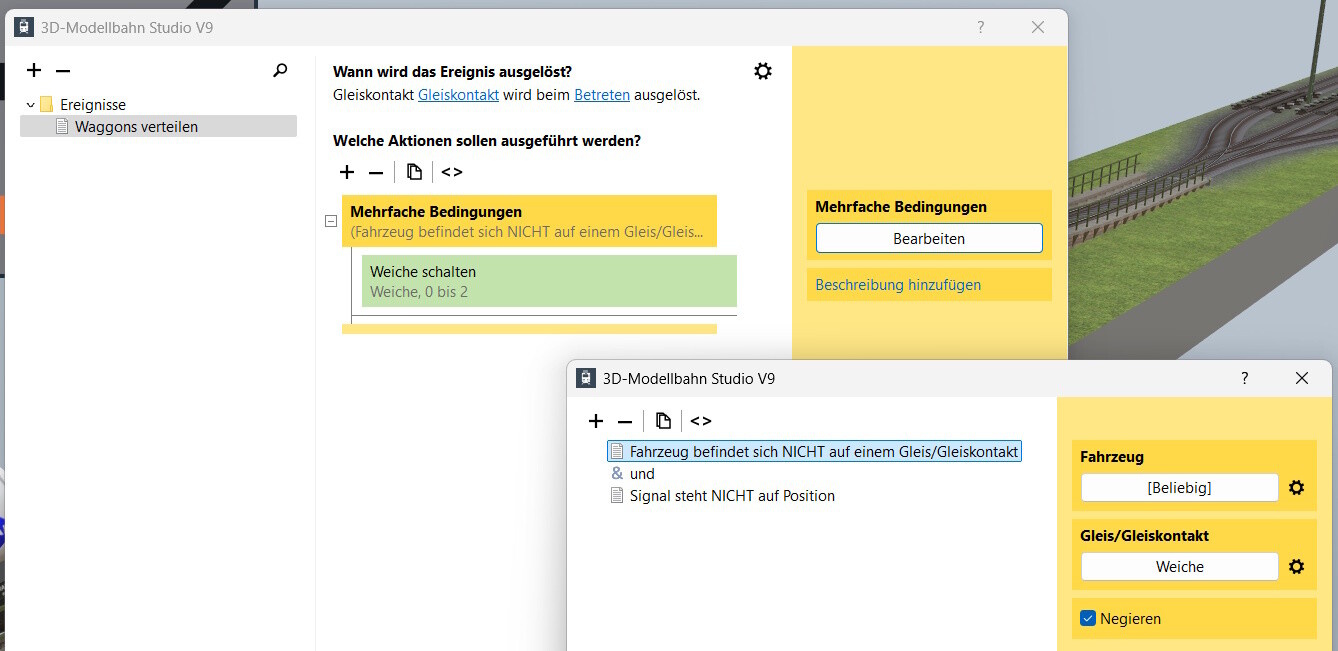1338x651 pixels.
Task: Remove action with minus in main window actions toolbar
Action: coord(376,172)
